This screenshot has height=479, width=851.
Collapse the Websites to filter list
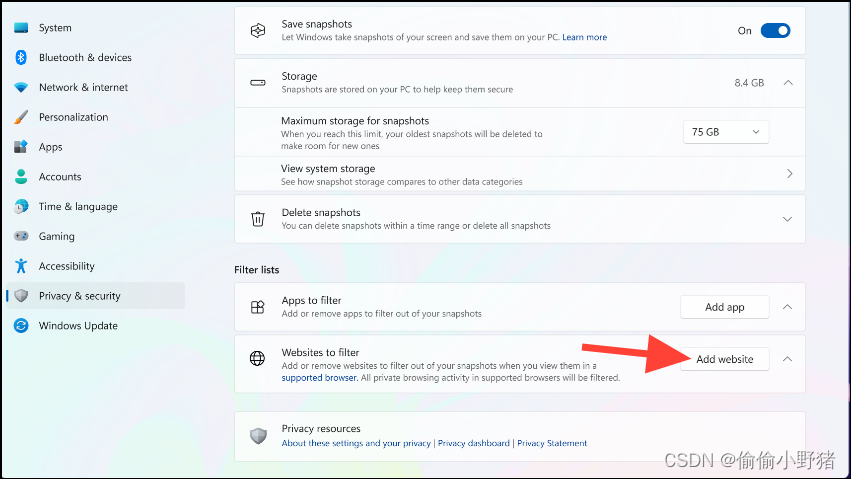tap(788, 359)
